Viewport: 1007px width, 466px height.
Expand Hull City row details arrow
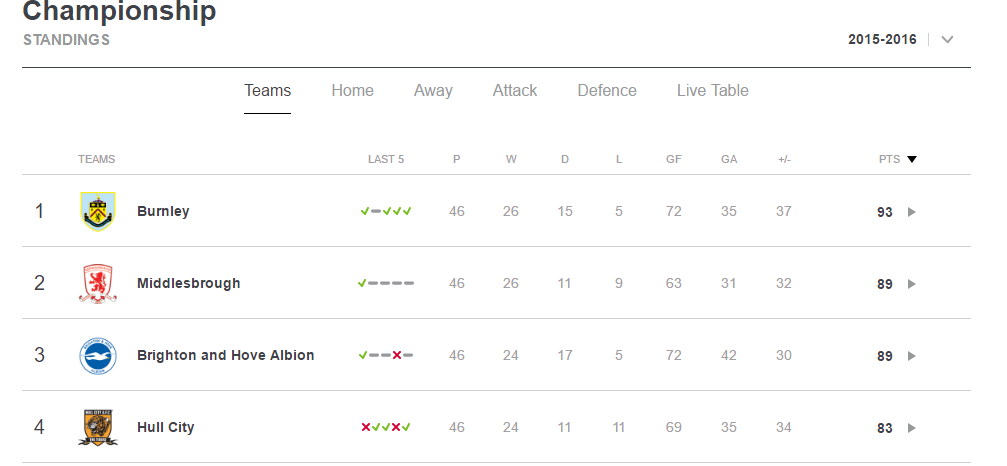click(x=911, y=427)
